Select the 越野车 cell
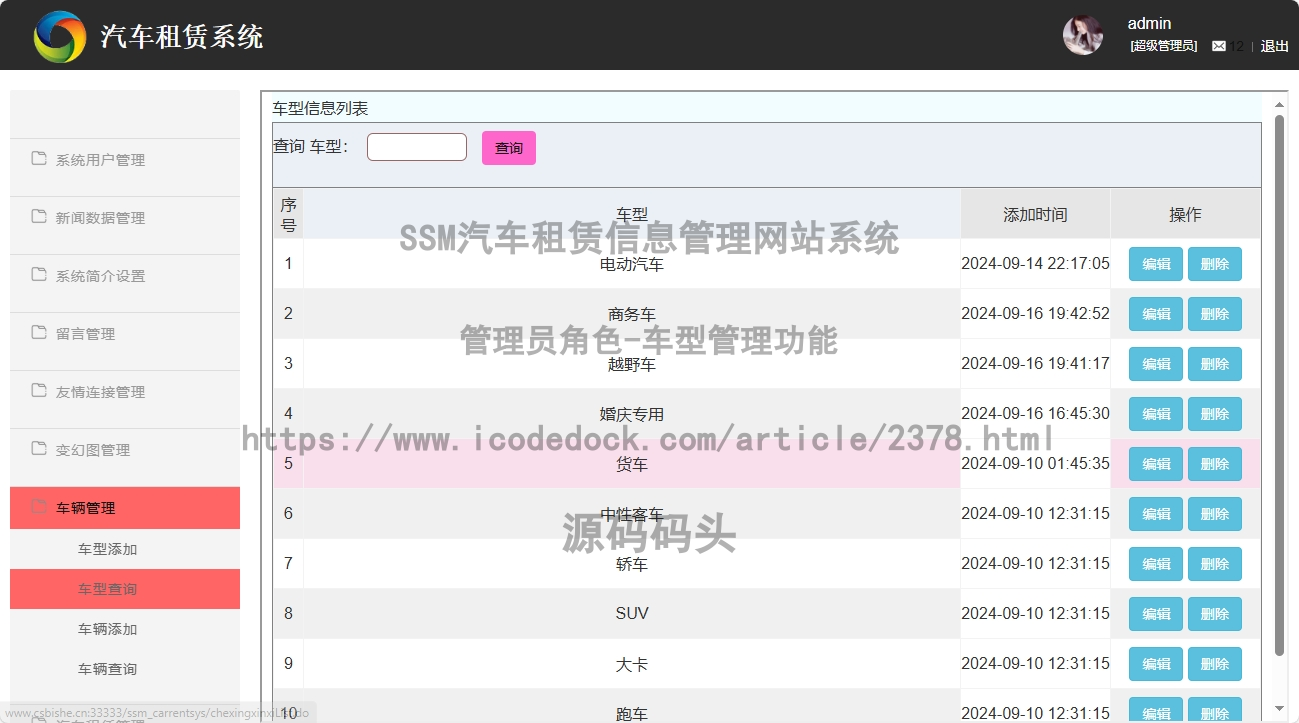Image resolution: width=1299 pixels, height=723 pixels. coord(632,364)
